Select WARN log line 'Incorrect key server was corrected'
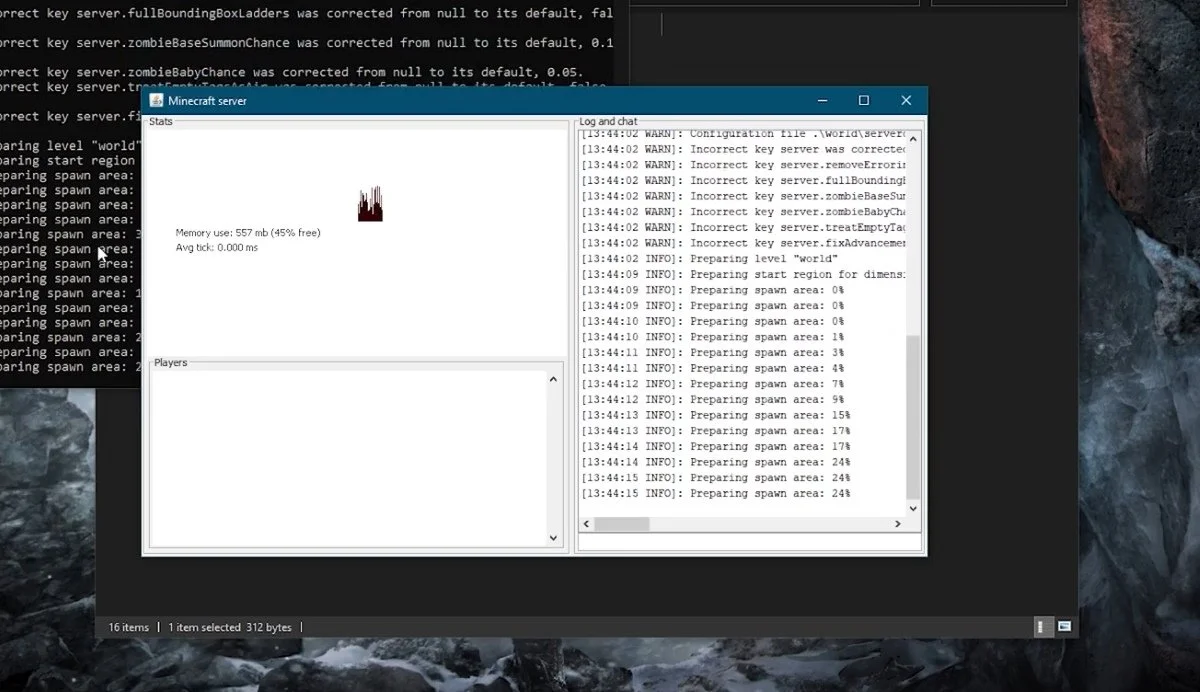The image size is (1200, 692). (x=743, y=149)
